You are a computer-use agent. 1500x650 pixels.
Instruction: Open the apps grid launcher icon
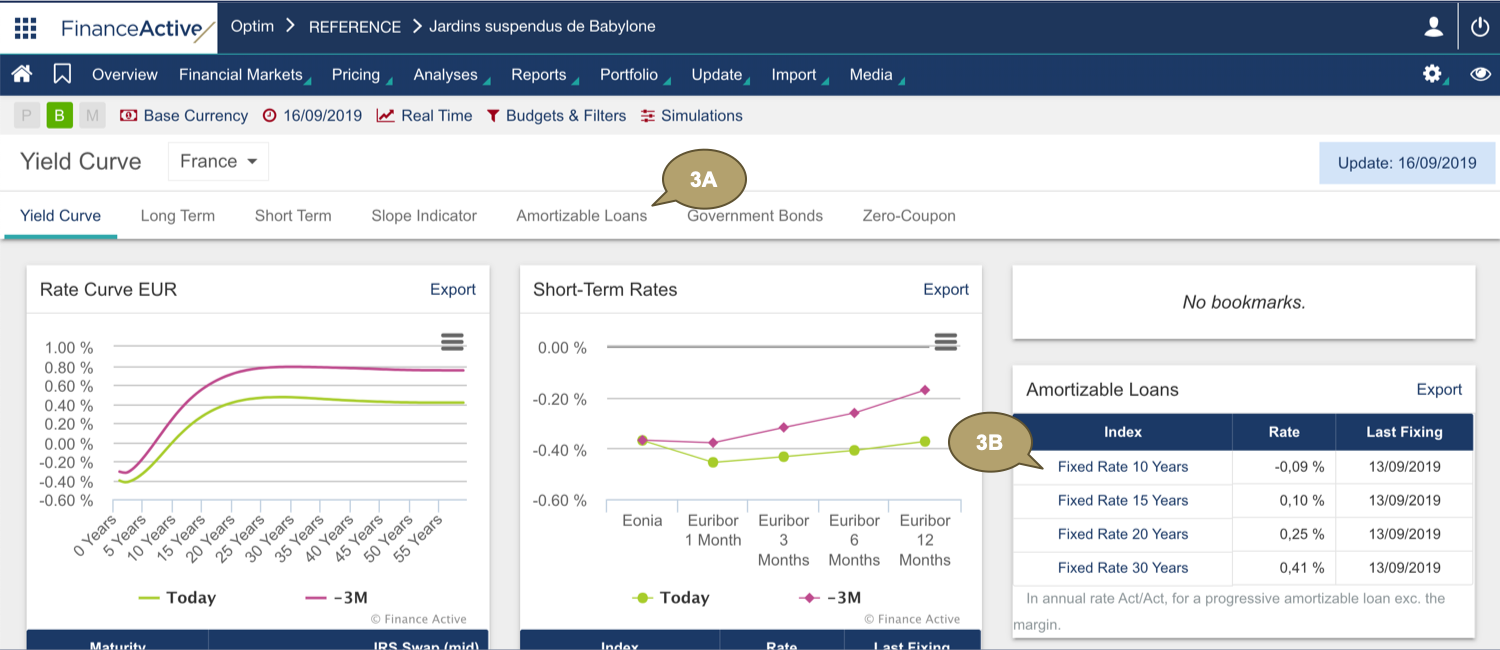click(26, 27)
